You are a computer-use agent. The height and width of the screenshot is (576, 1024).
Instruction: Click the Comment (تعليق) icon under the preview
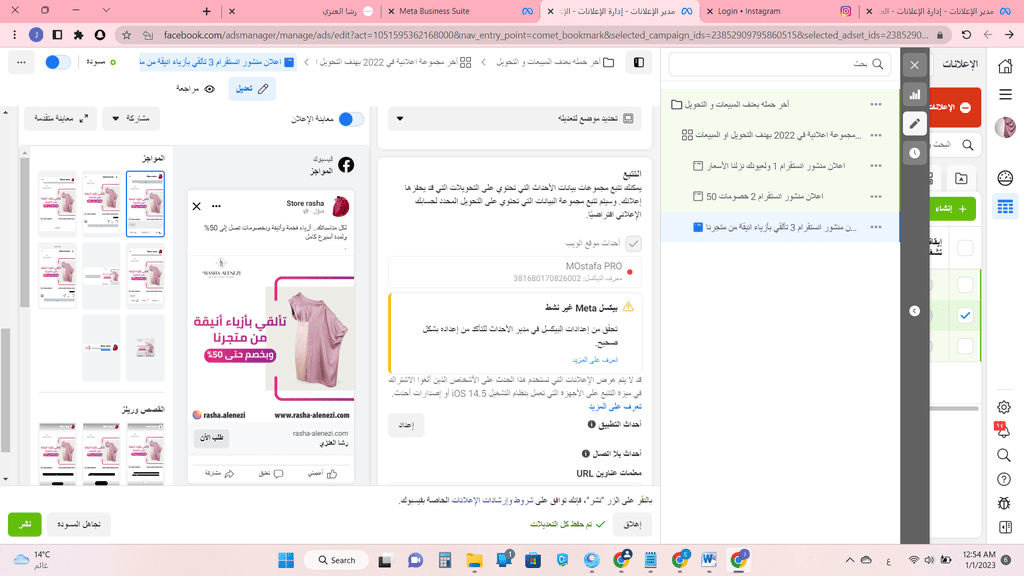(x=278, y=473)
